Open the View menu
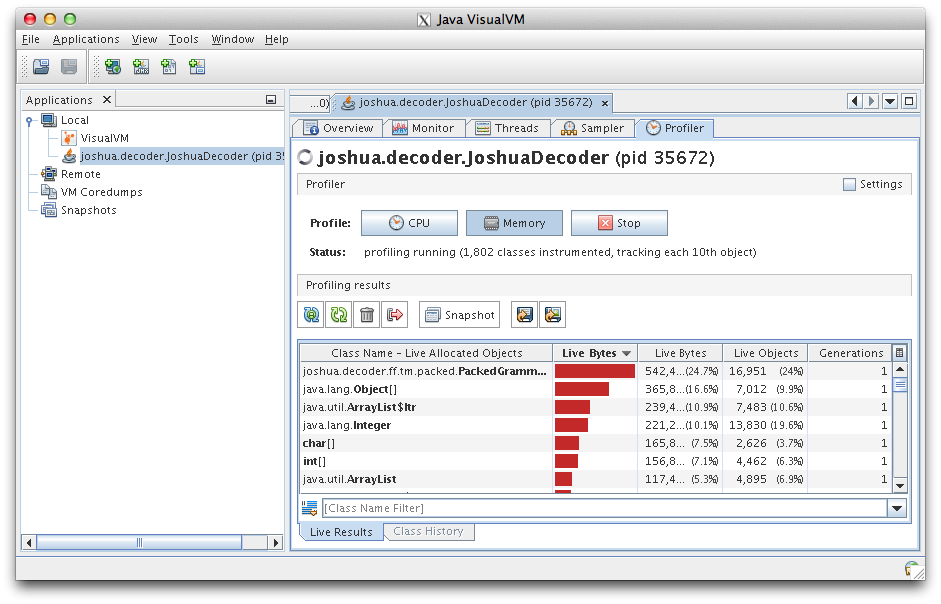 point(144,39)
